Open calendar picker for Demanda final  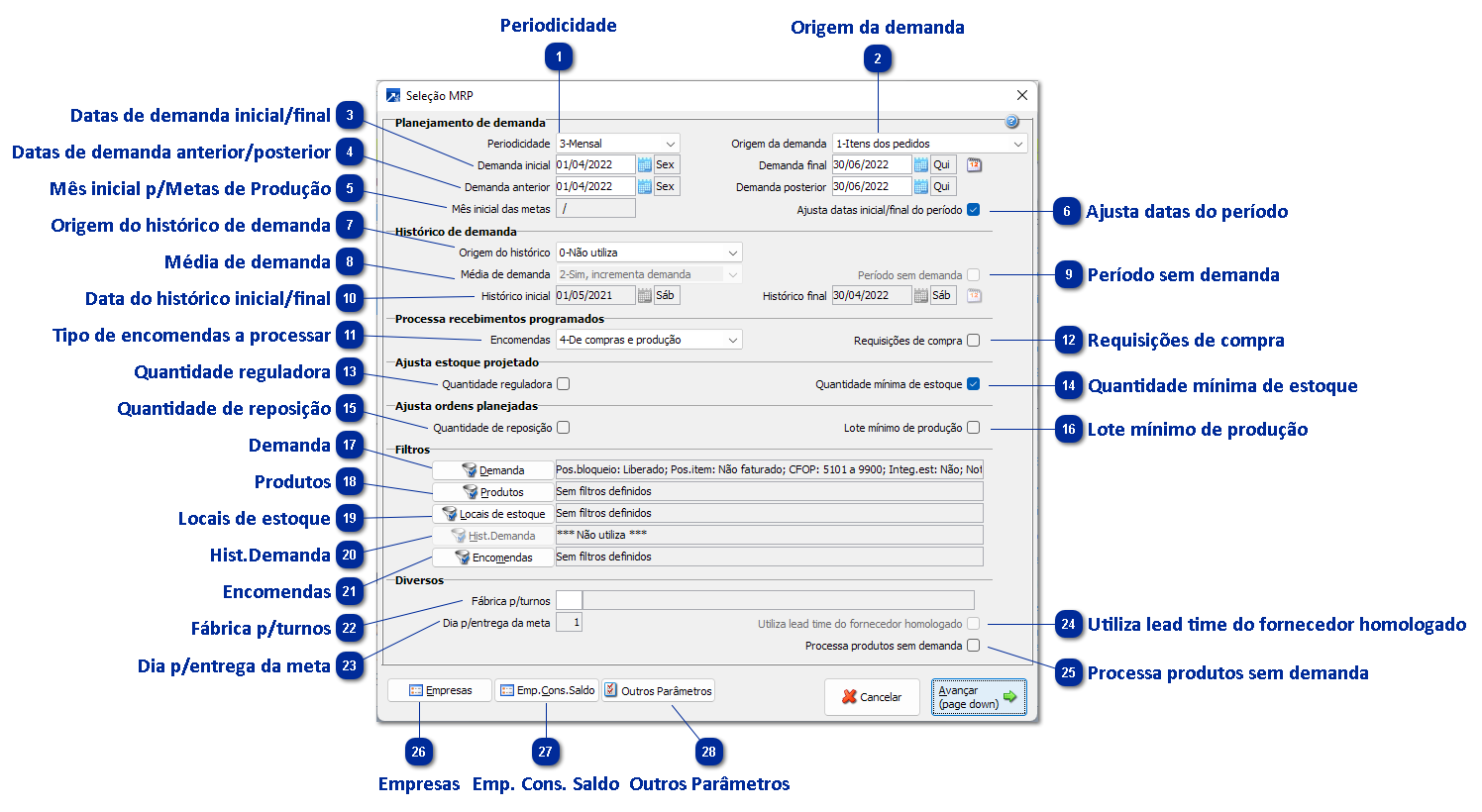coord(921,165)
